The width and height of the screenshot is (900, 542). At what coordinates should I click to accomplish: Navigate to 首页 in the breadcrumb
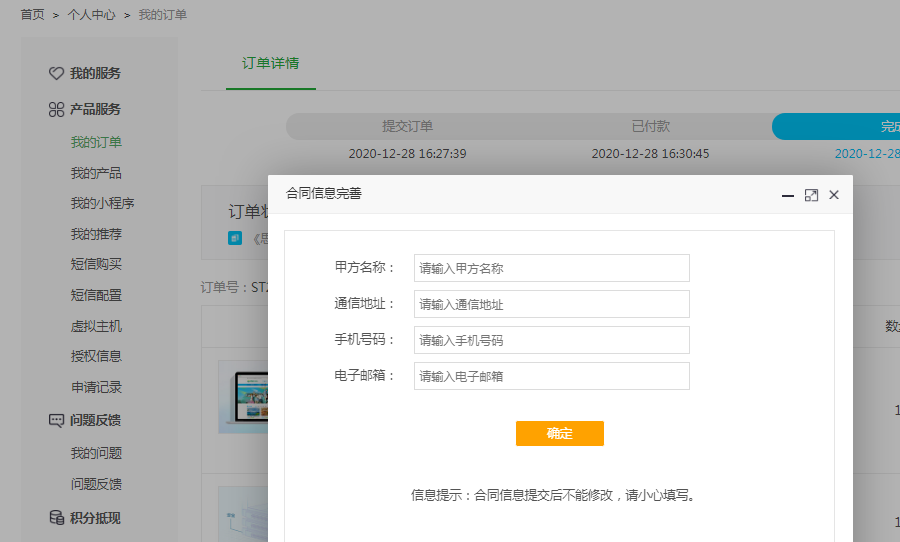click(x=32, y=15)
